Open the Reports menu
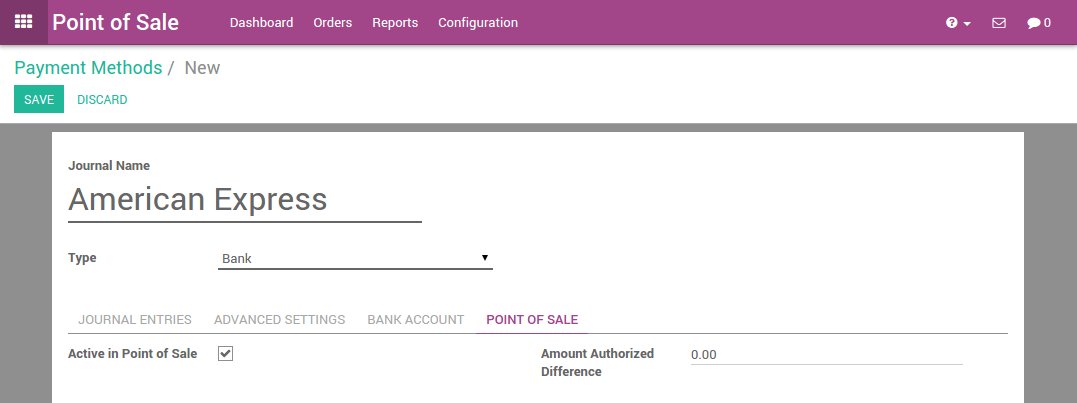Viewport: 1077px width, 403px height. pos(395,23)
